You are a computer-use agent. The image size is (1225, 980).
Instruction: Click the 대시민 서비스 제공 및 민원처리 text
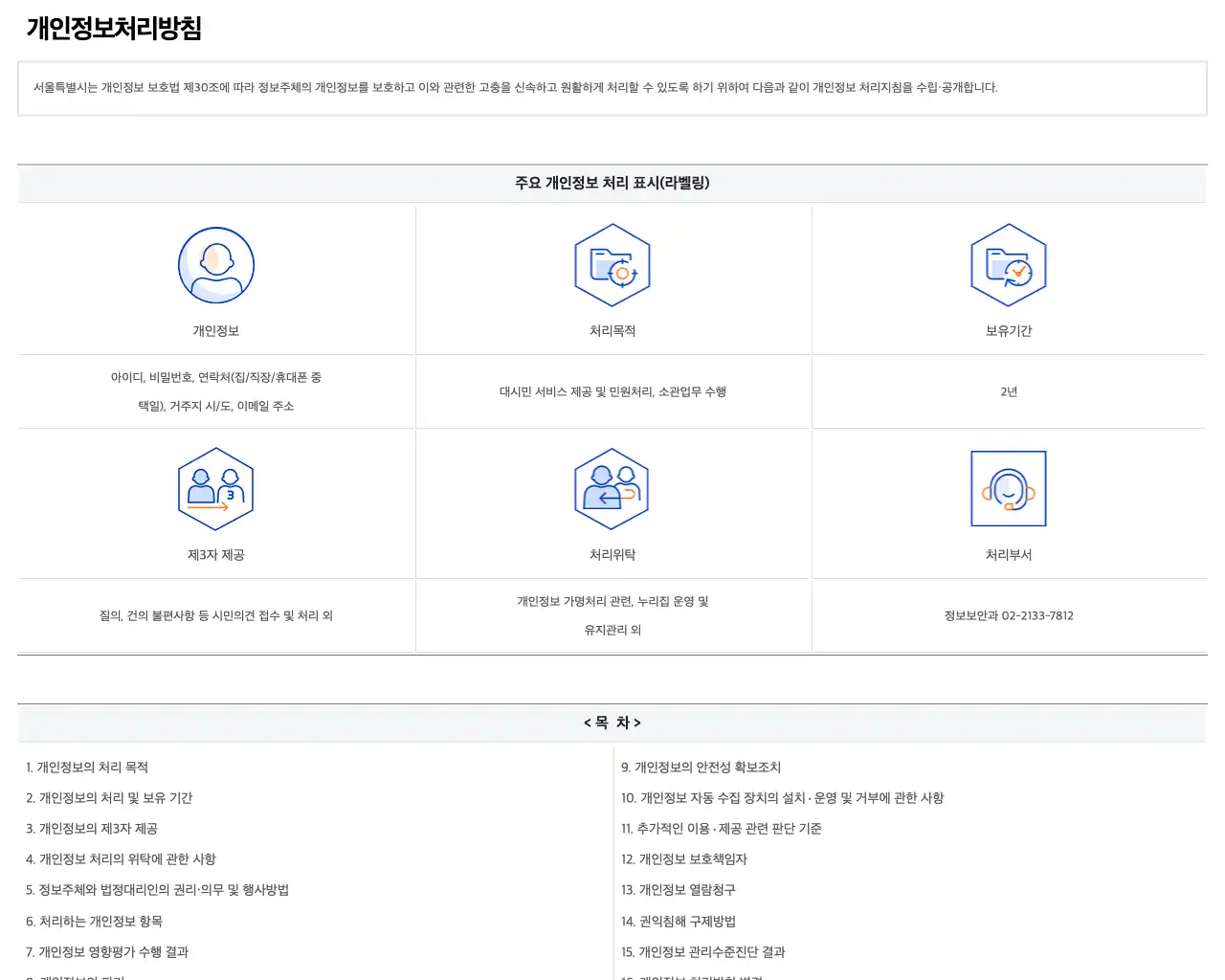612,392
